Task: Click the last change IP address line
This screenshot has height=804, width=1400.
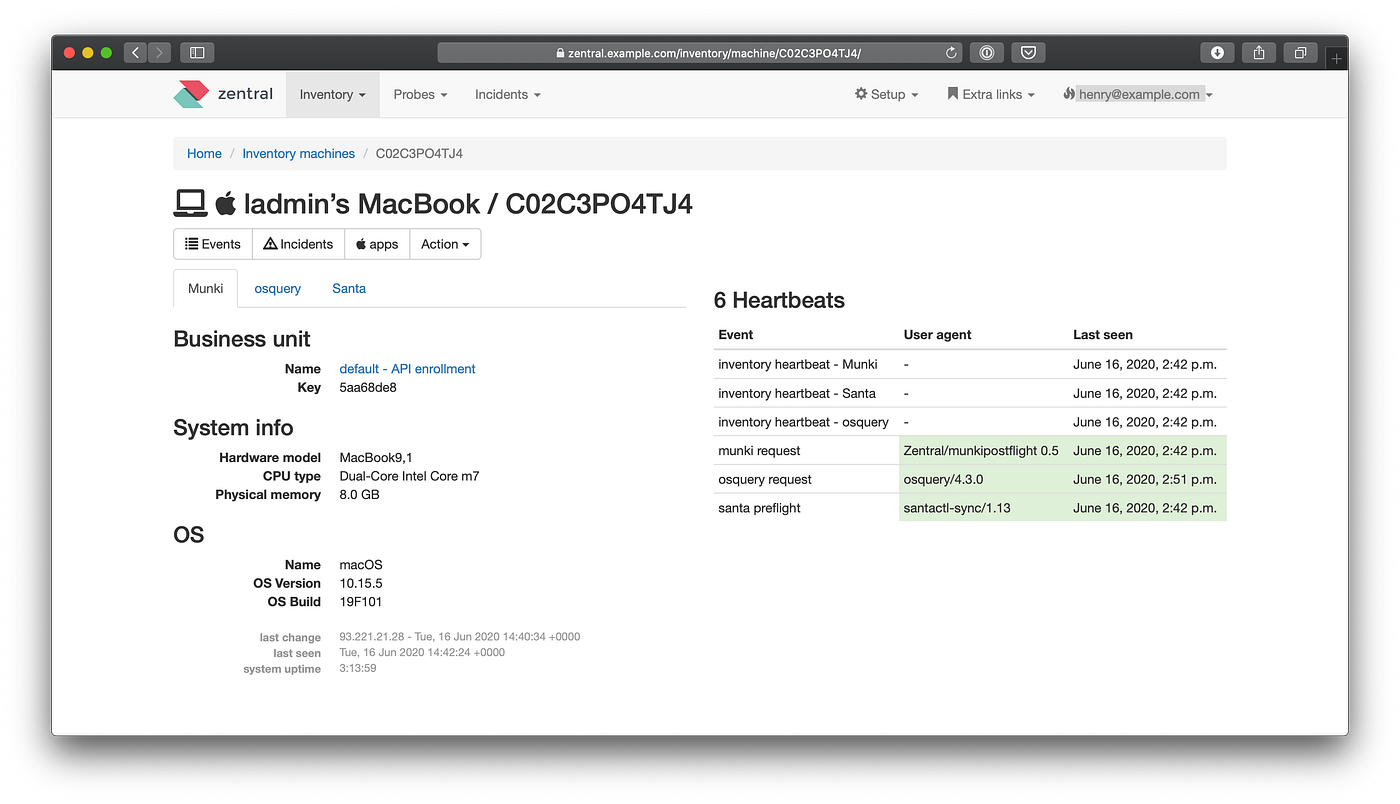Action: pos(460,637)
